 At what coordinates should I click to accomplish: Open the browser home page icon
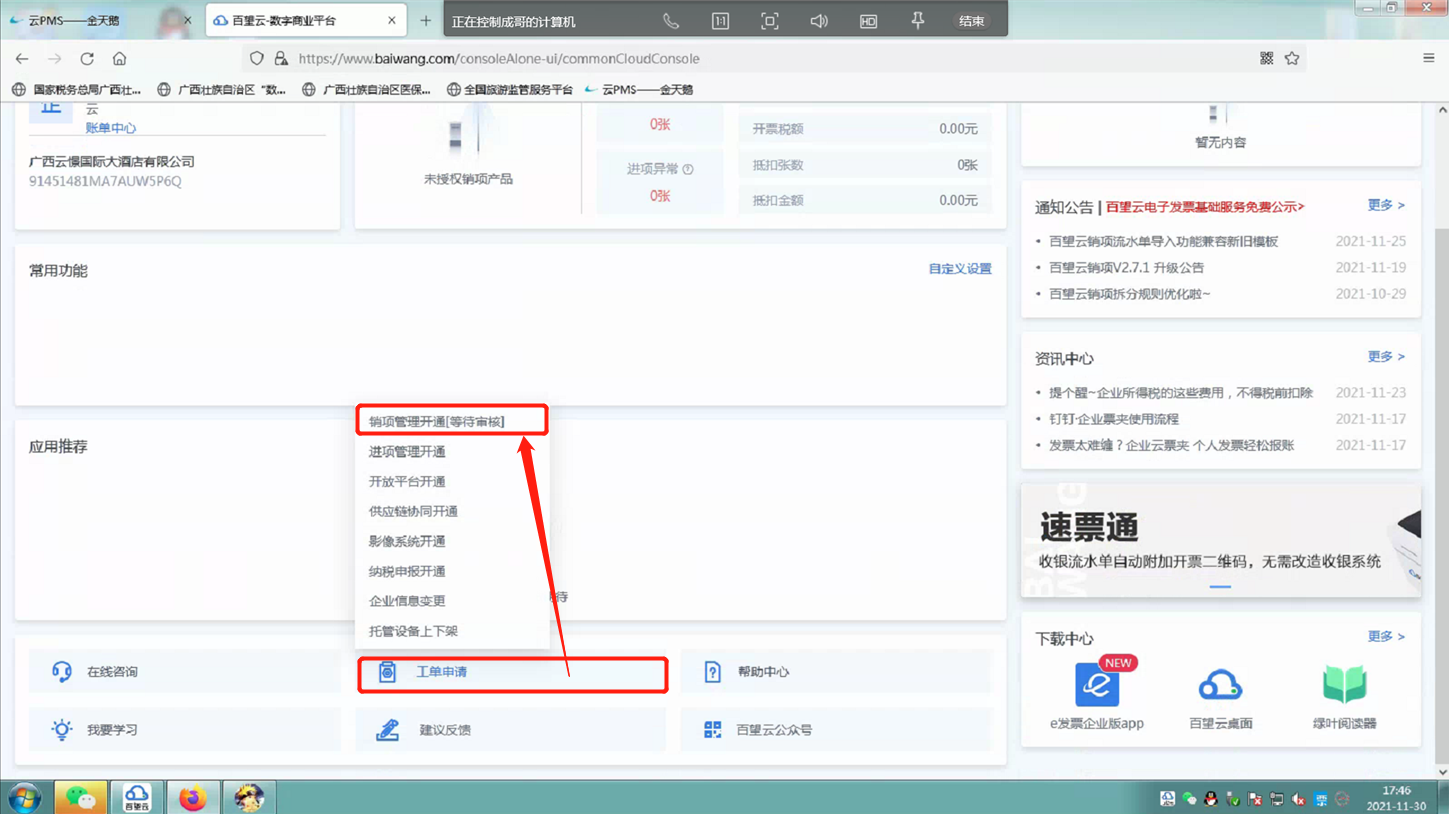click(119, 59)
